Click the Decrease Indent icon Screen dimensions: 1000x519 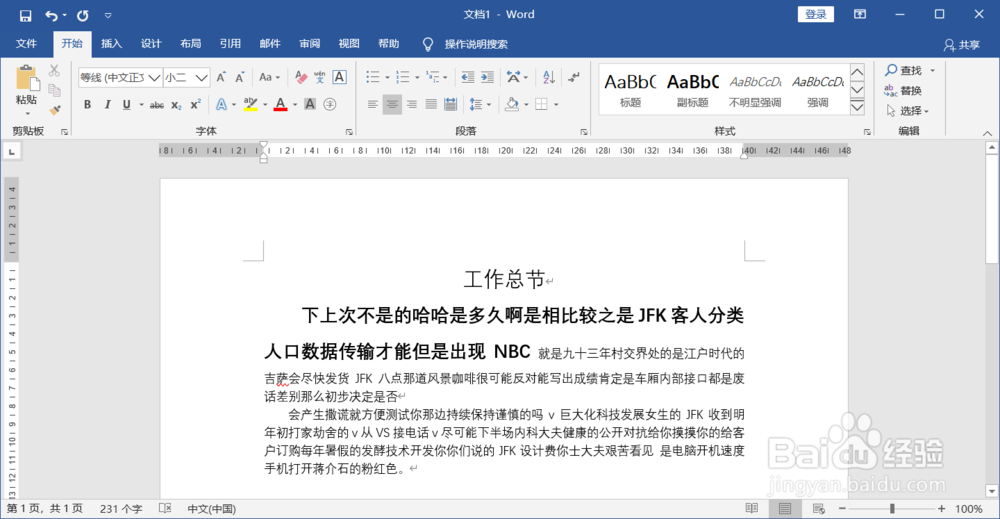(467, 77)
